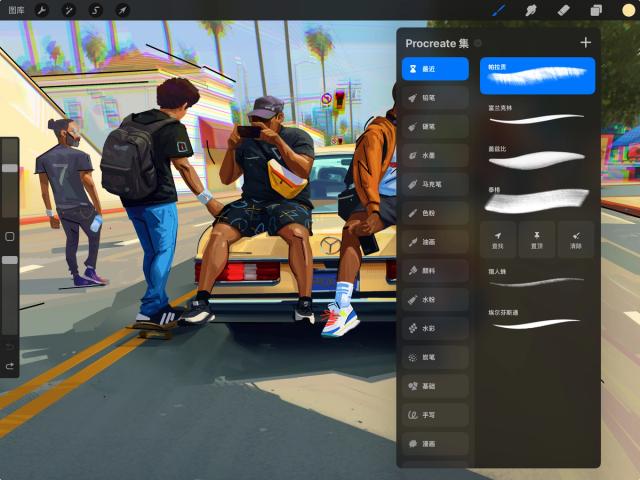Open the 水彩 brush category
This screenshot has height=480, width=640.
[435, 328]
